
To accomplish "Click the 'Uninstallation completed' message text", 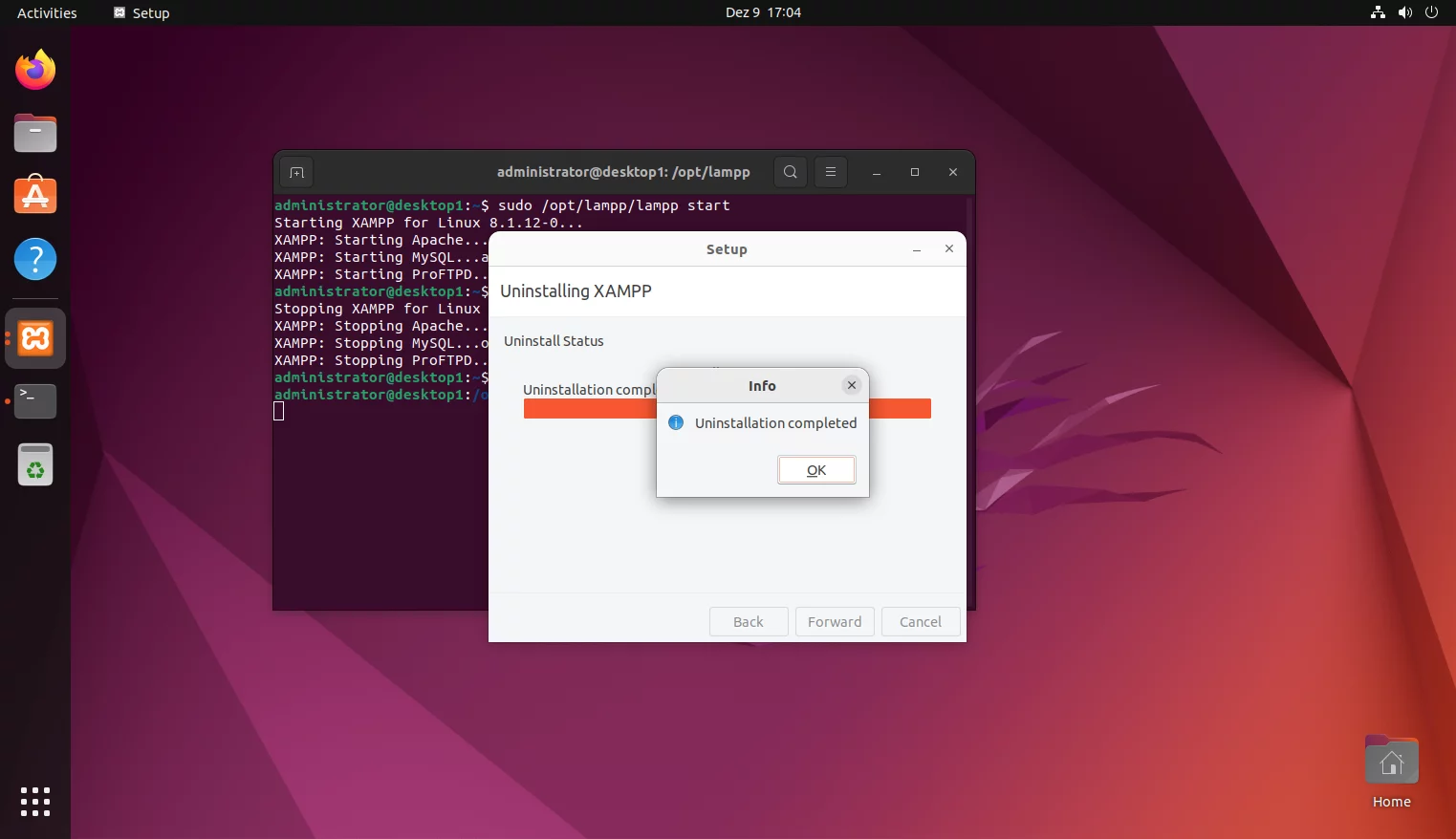I will click(775, 423).
